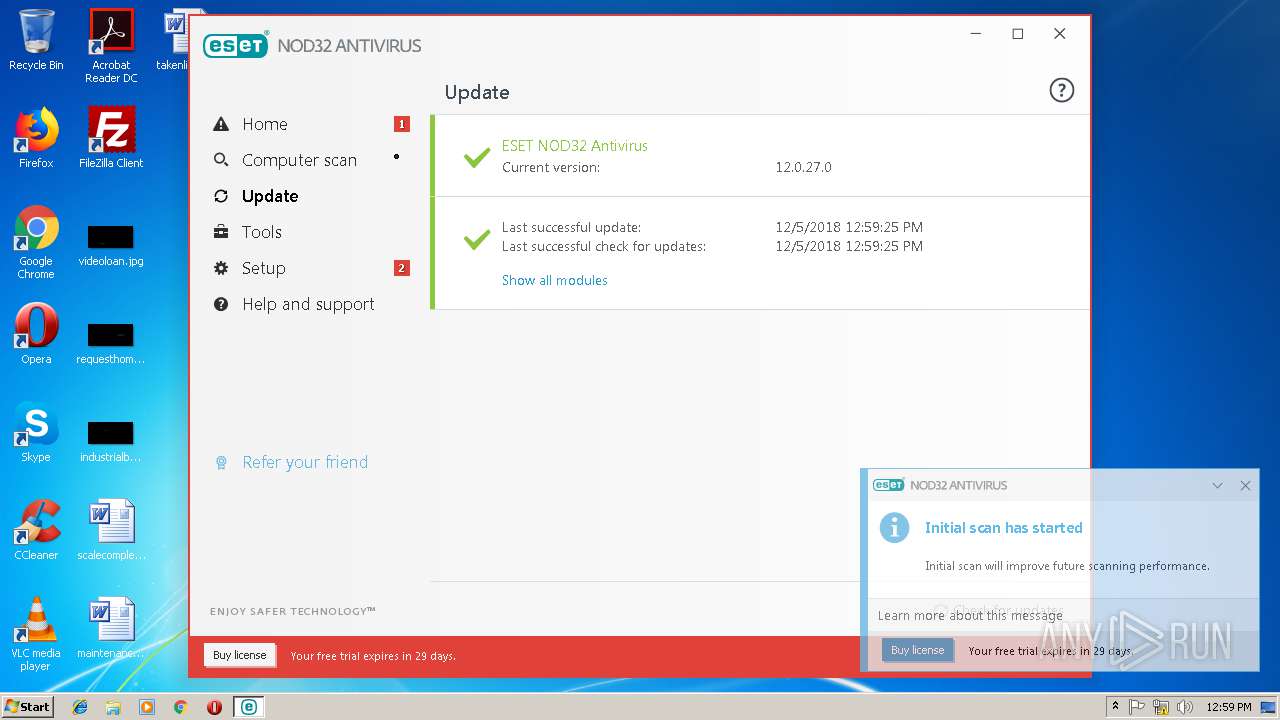Image resolution: width=1280 pixels, height=720 pixels.
Task: Open FileZilla Client desktop shortcut
Action: [x=111, y=138]
